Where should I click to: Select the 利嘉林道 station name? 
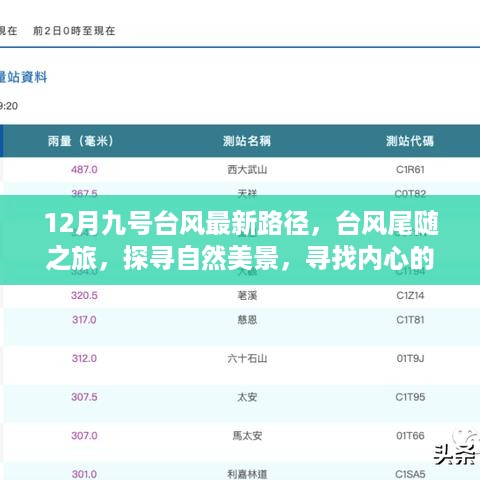[247, 474]
